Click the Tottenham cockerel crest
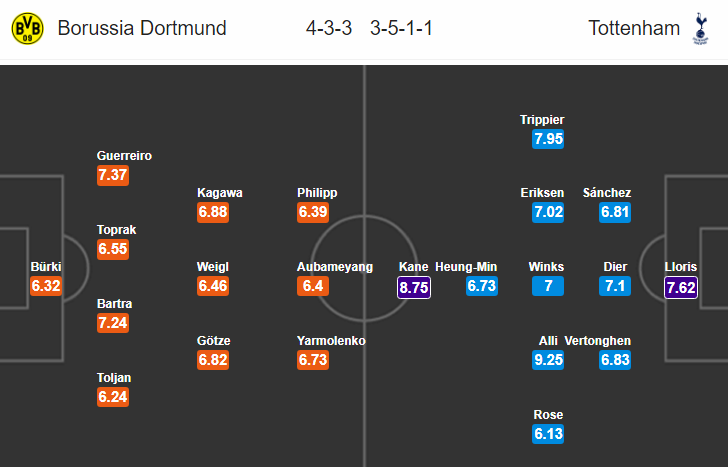The image size is (728, 467). click(x=701, y=28)
